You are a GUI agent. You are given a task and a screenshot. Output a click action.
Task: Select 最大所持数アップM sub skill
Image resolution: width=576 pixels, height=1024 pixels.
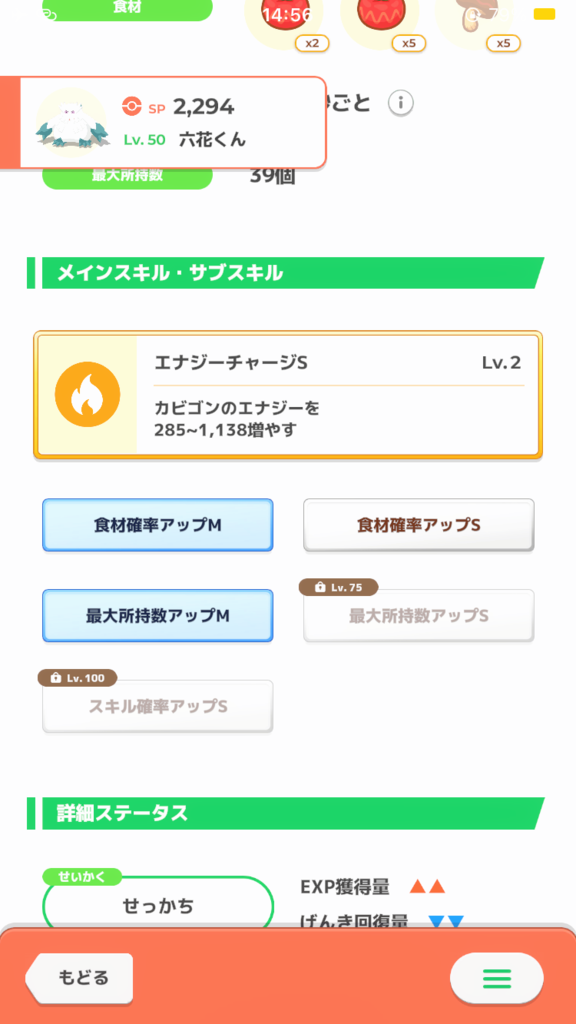[x=157, y=616]
